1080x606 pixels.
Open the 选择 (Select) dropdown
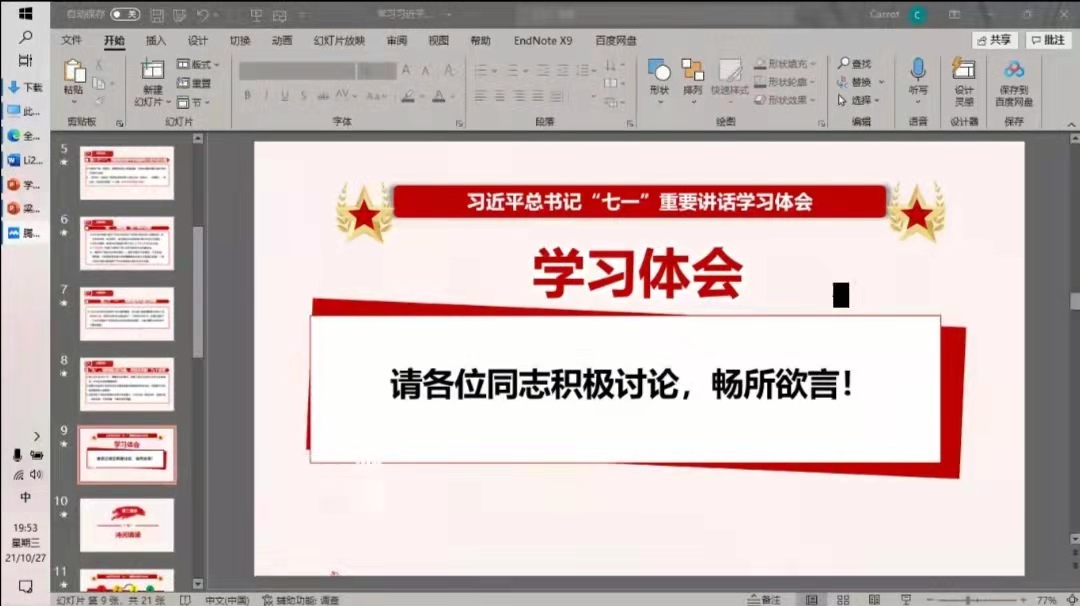858,100
